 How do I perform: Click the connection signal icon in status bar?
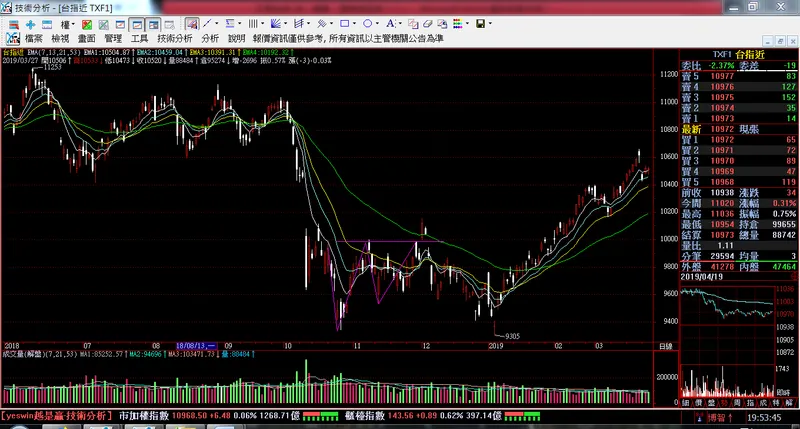(x=699, y=417)
